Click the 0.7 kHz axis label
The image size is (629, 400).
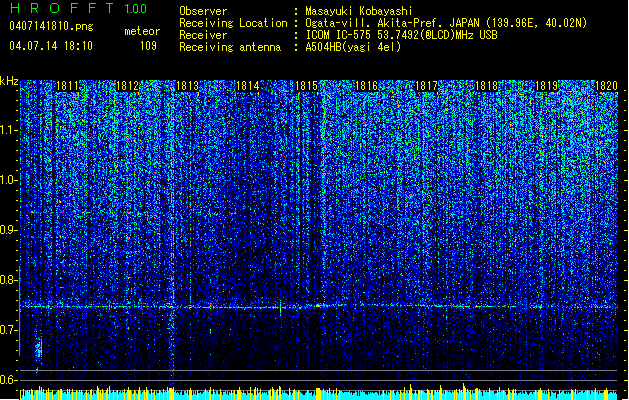point(9,330)
